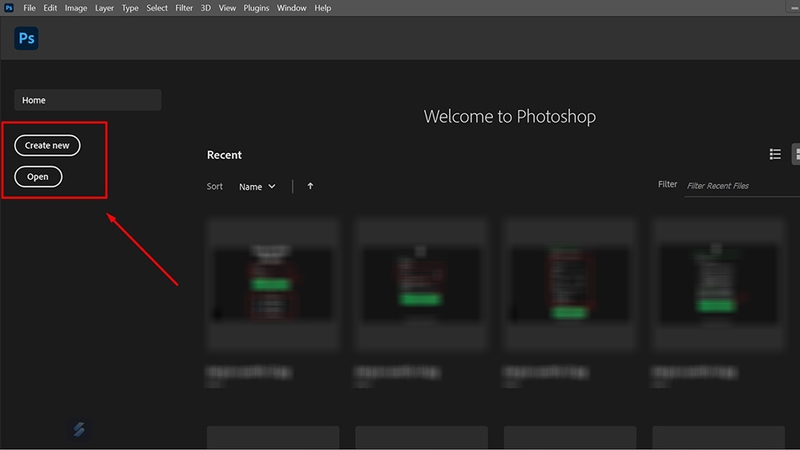Click the Filter Recent Files field

pyautogui.click(x=742, y=186)
